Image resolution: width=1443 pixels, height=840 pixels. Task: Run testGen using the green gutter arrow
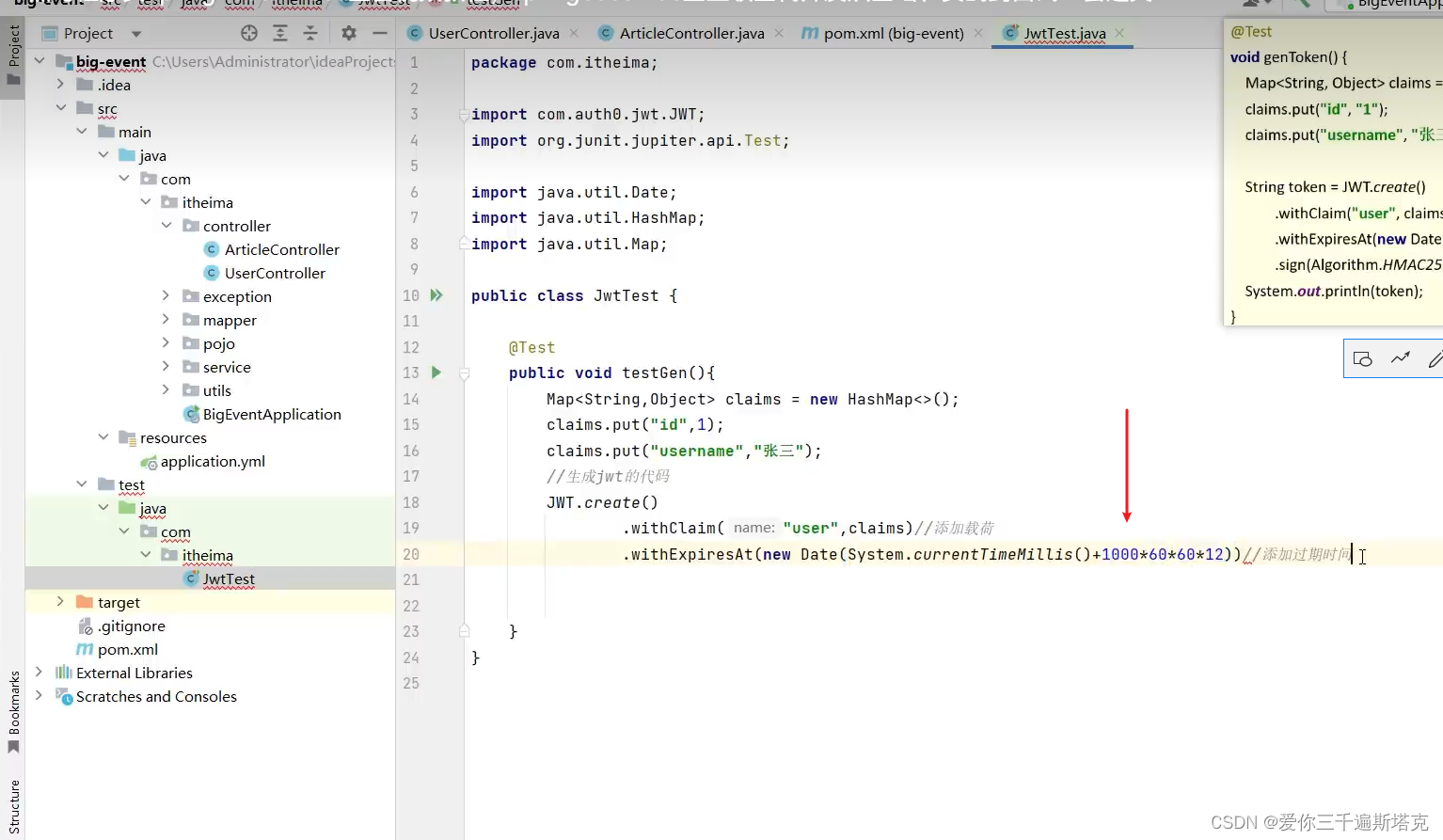coord(435,372)
